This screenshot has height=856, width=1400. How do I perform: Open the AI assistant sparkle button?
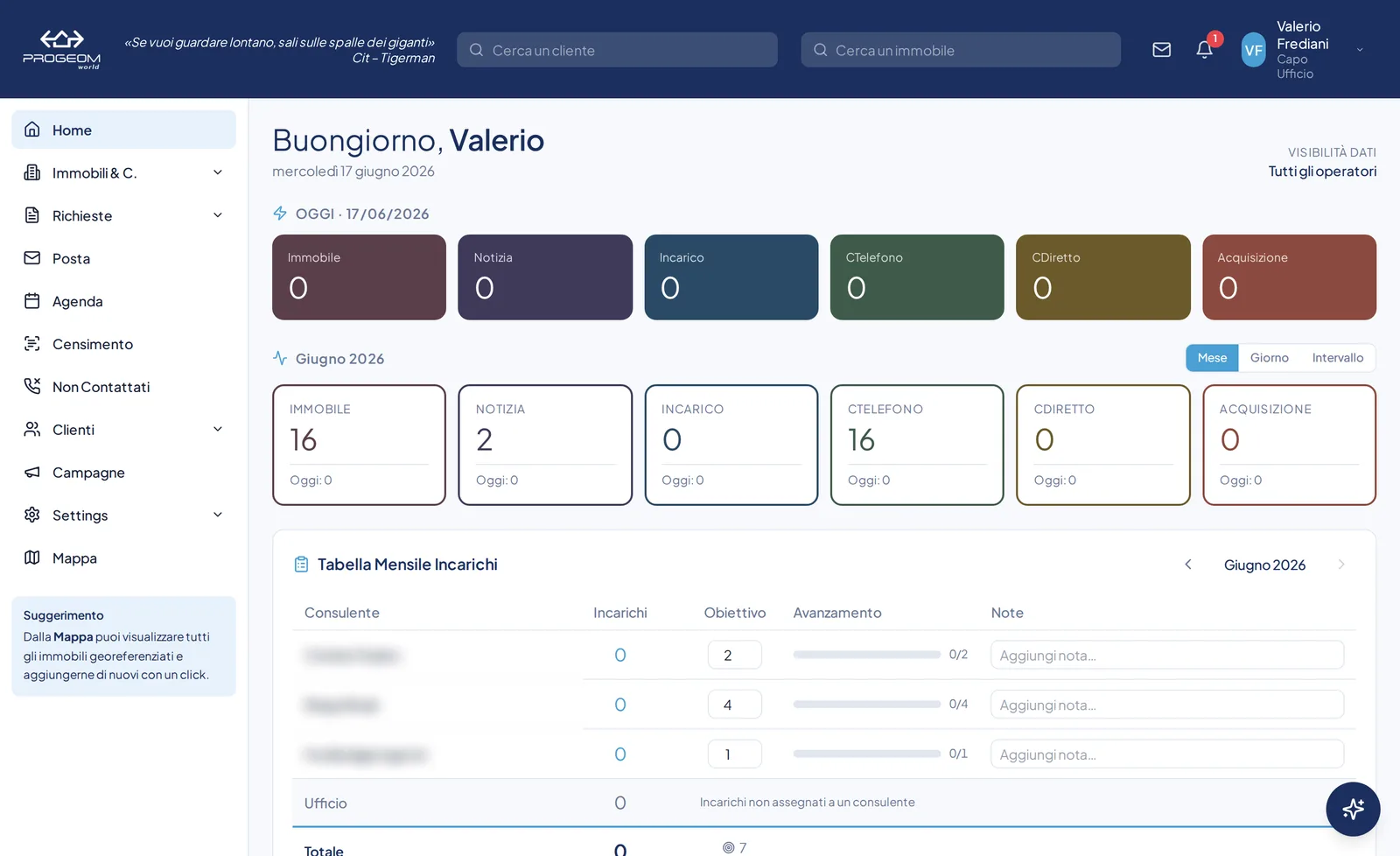click(x=1353, y=809)
